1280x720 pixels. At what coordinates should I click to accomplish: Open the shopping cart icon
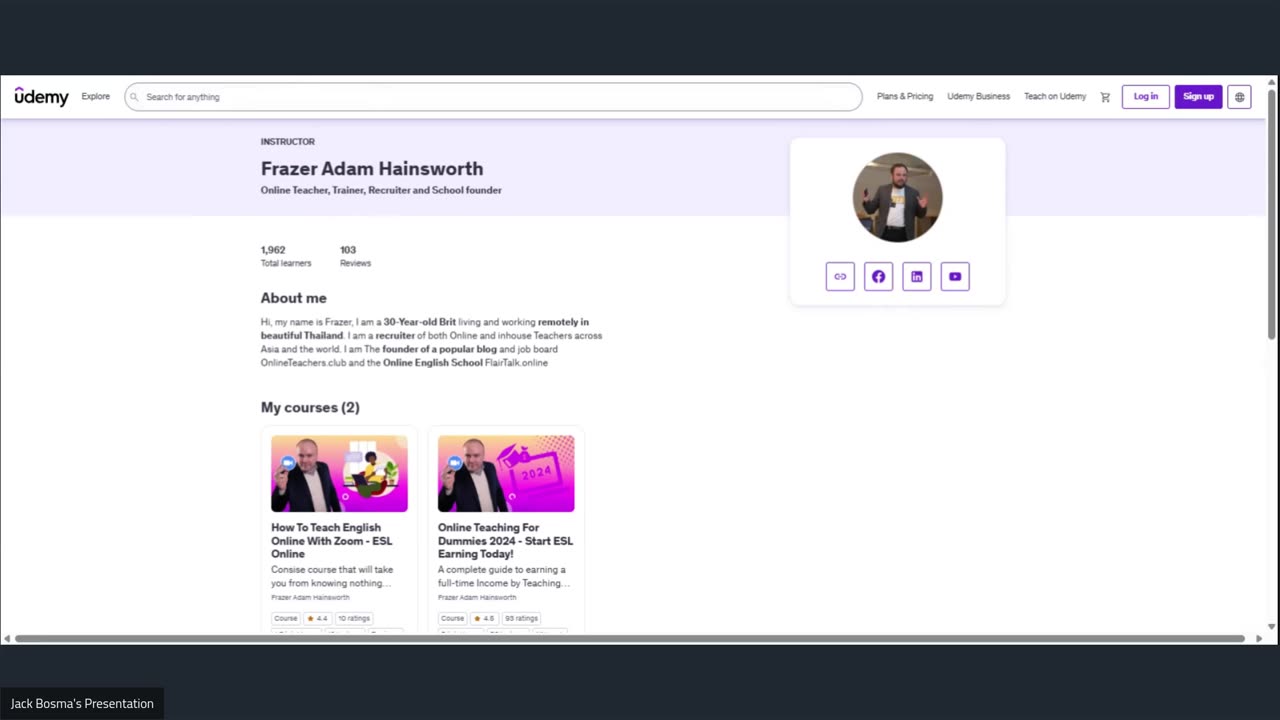1105,97
